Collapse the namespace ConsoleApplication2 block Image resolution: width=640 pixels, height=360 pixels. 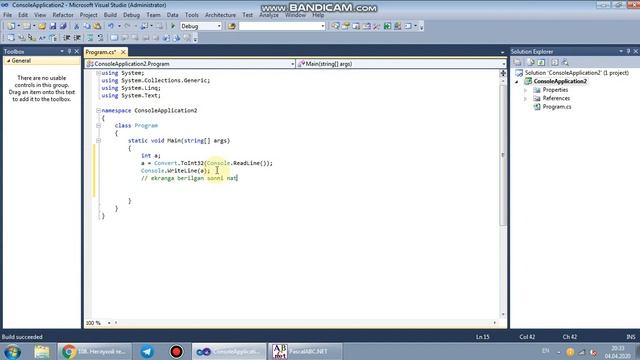click(x=98, y=110)
